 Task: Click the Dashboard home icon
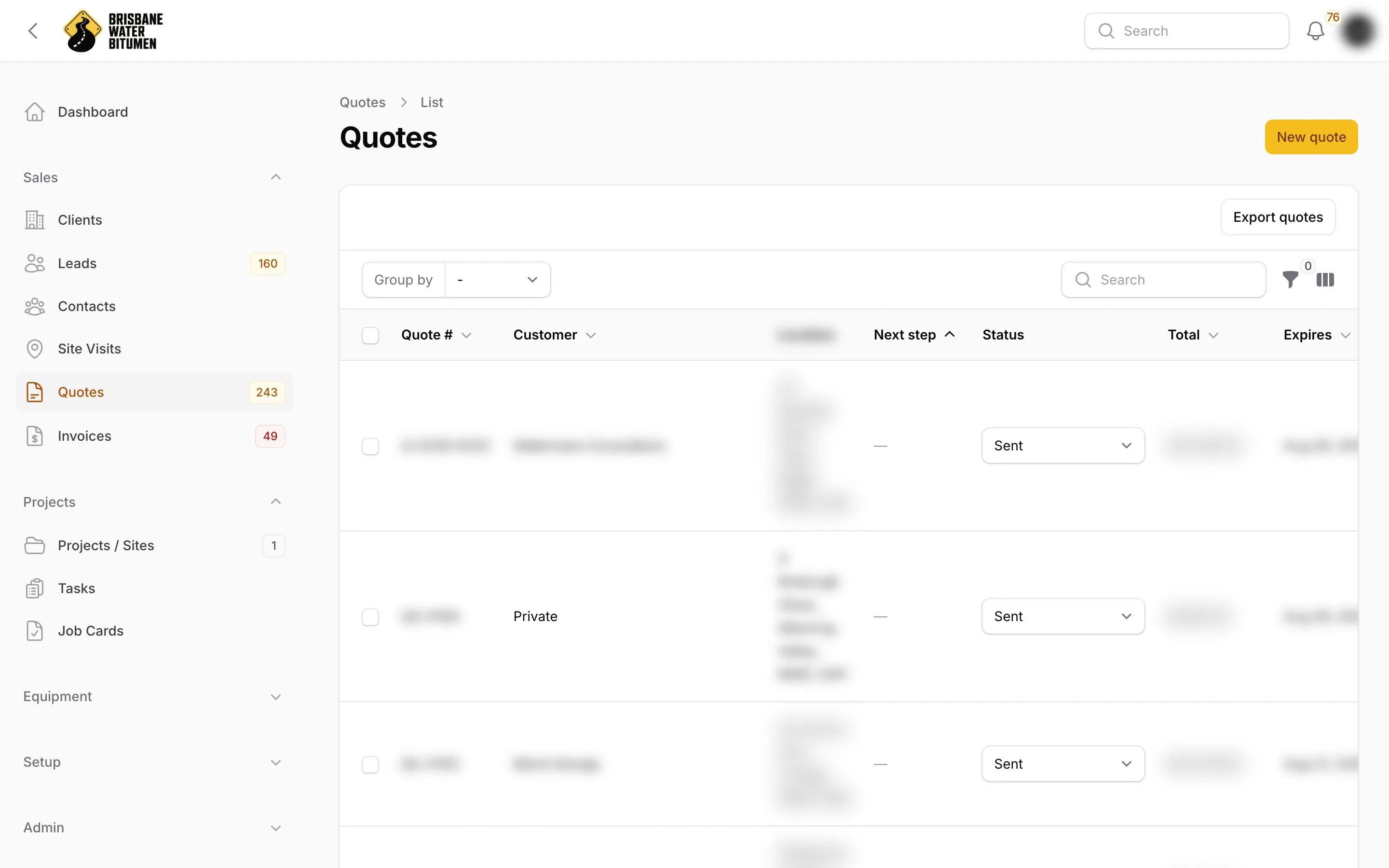pyautogui.click(x=34, y=112)
